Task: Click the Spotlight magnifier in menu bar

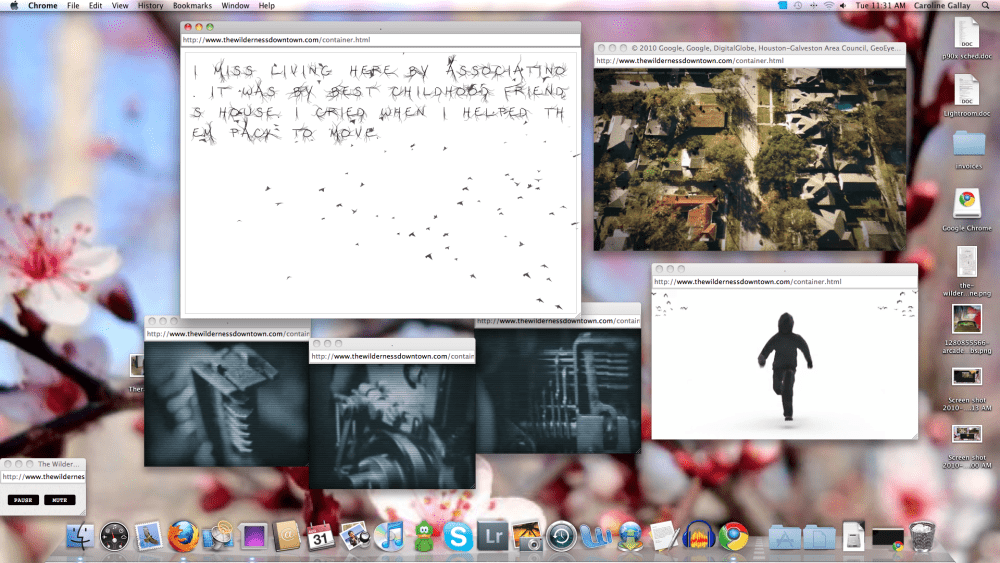Action: 985,6
